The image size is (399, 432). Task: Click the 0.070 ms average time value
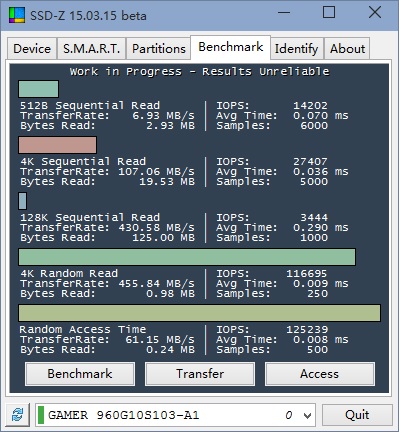[321, 116]
